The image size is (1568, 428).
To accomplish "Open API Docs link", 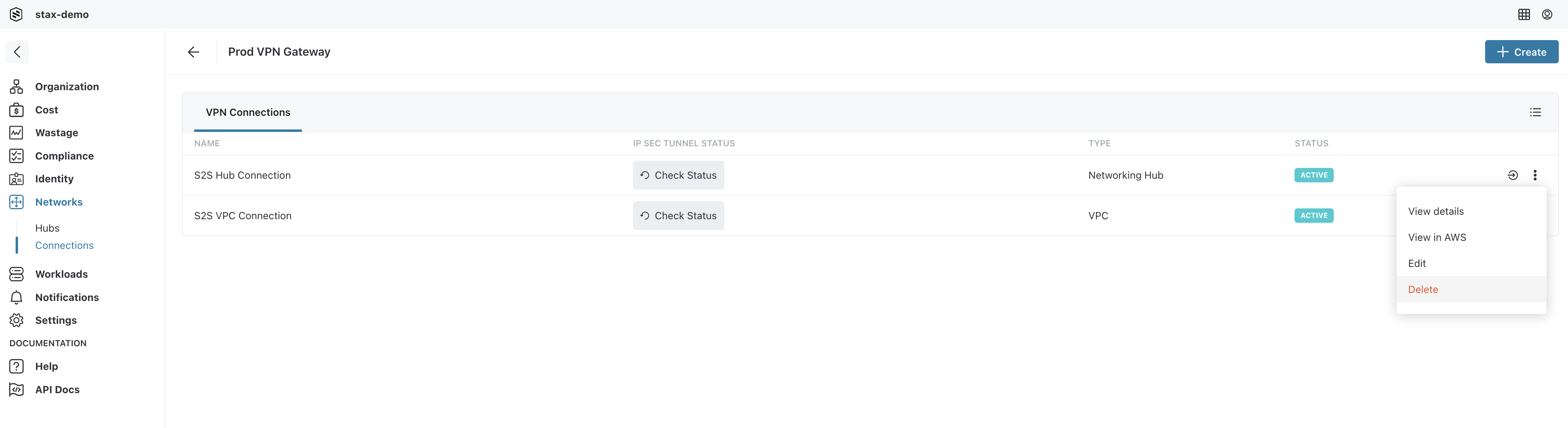I will pos(57,389).
